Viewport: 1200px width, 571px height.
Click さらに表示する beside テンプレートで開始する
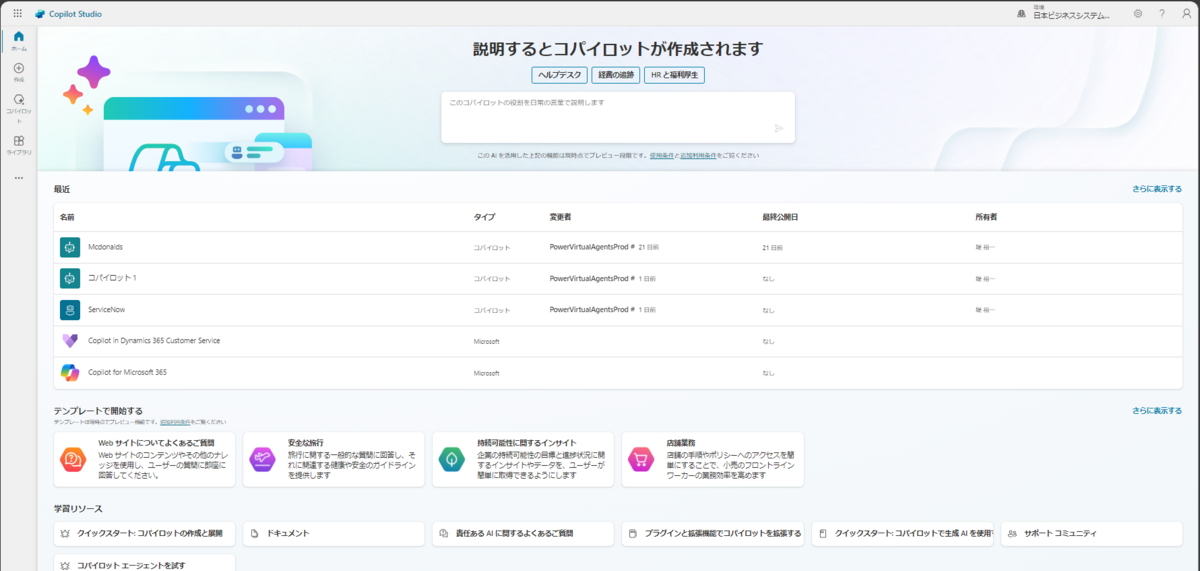(1157, 410)
